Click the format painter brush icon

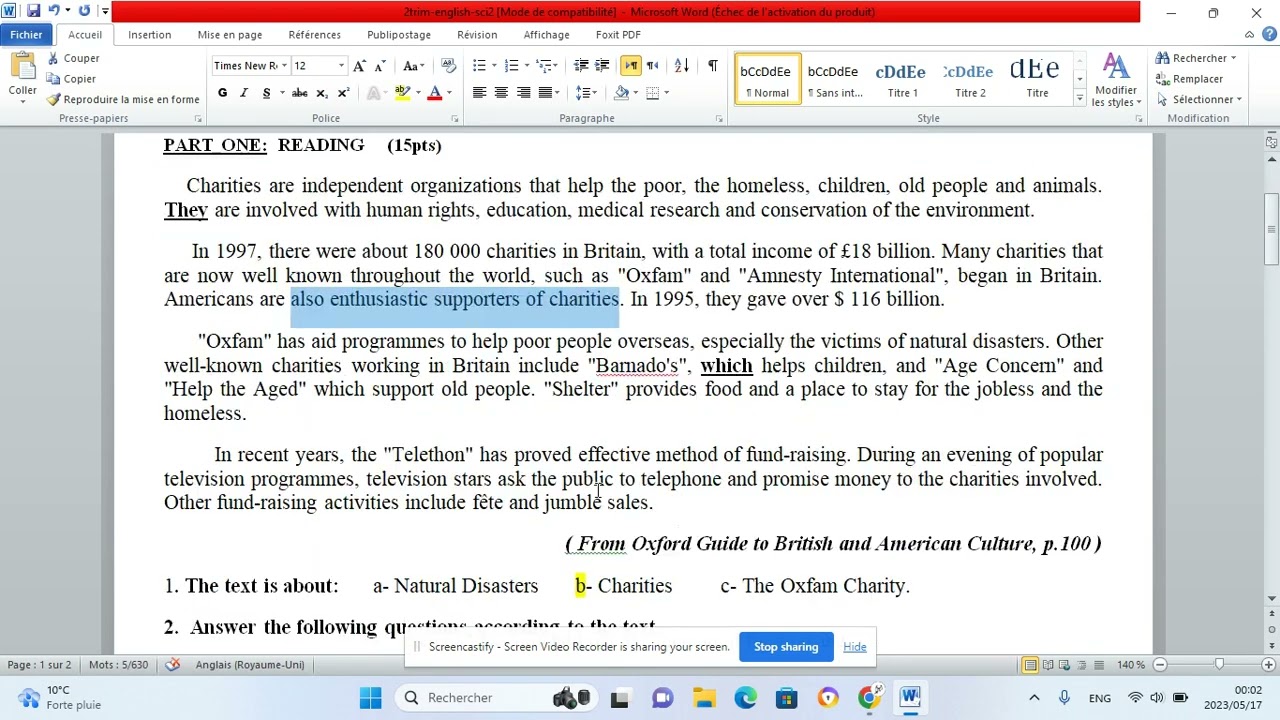click(54, 99)
